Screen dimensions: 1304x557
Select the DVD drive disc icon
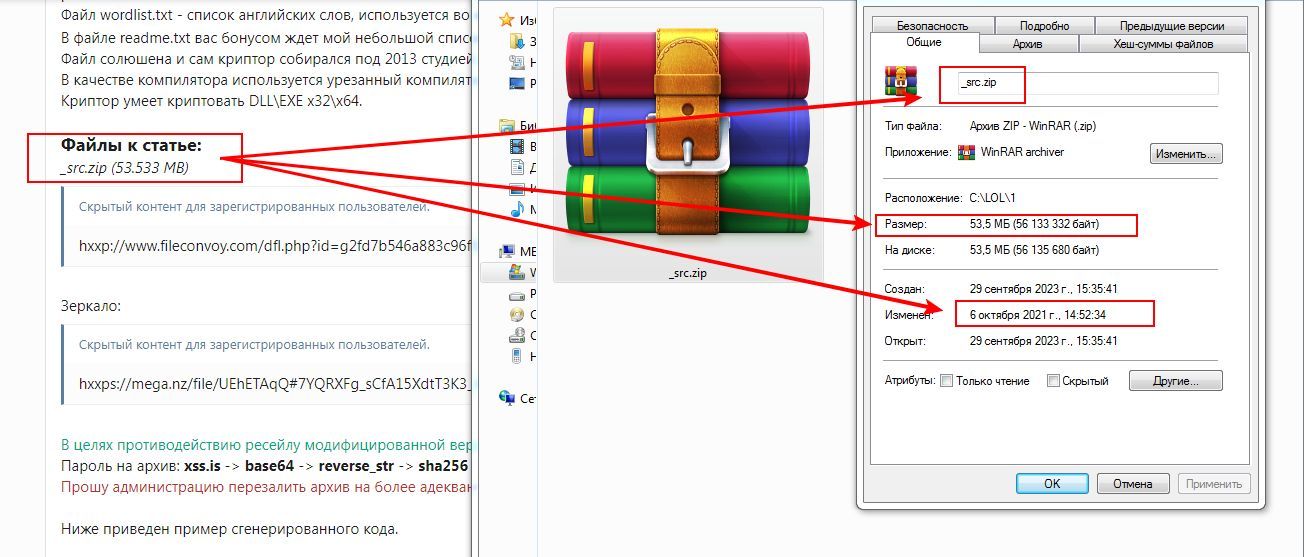click(x=517, y=314)
